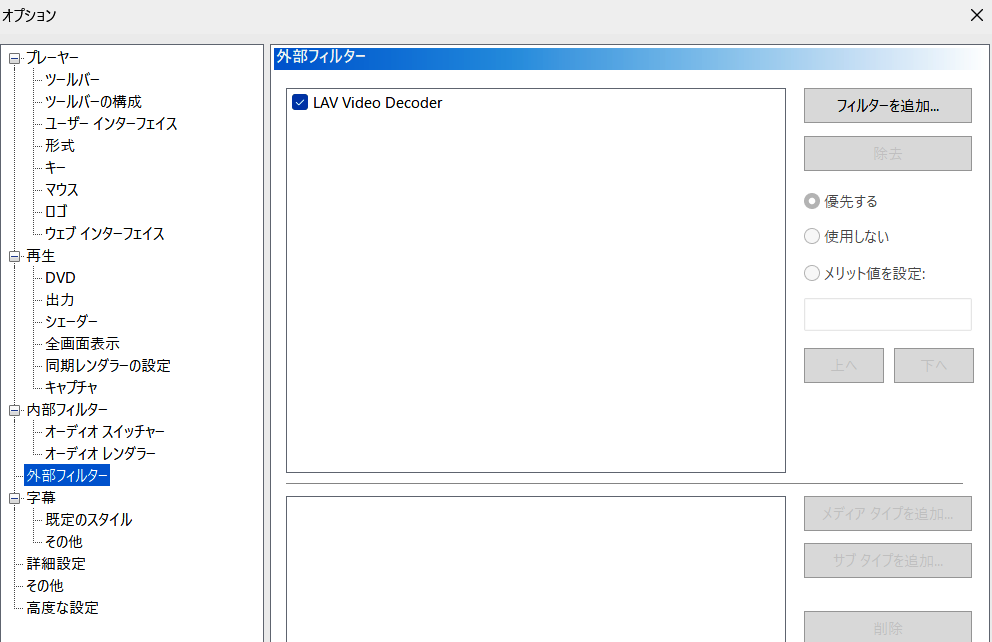Open the シェーダー options page

point(71,322)
